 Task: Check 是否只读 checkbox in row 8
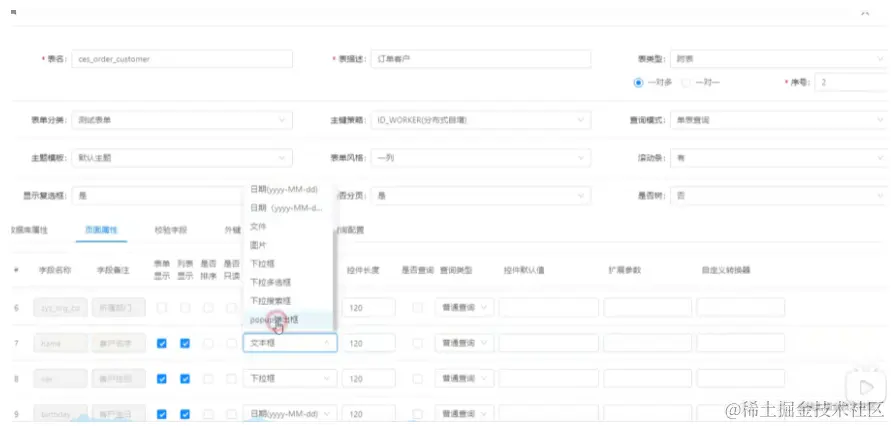tap(231, 378)
